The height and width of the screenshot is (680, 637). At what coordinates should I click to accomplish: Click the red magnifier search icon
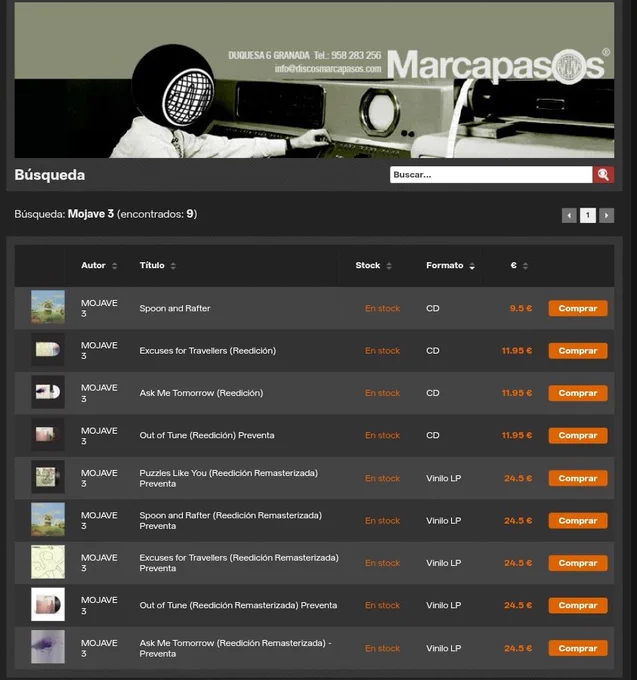603,175
